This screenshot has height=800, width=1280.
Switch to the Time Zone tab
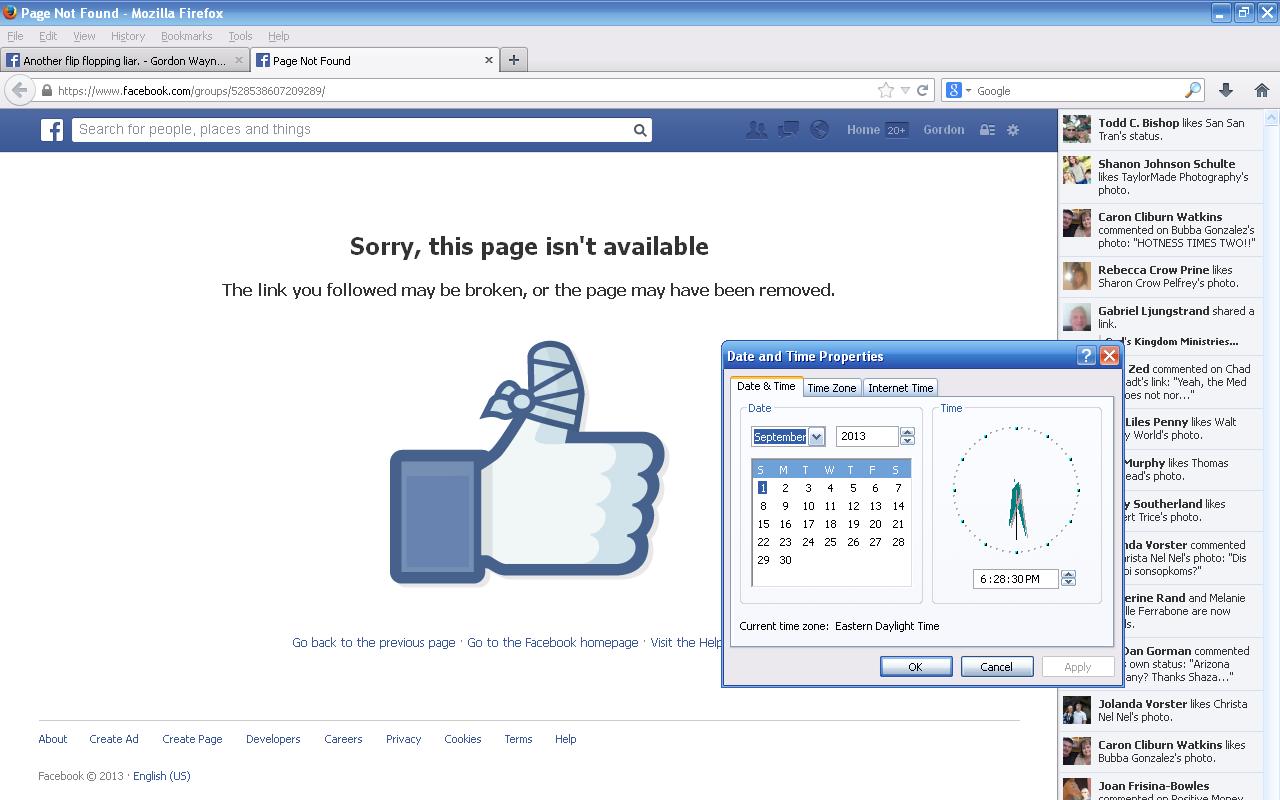(x=831, y=388)
